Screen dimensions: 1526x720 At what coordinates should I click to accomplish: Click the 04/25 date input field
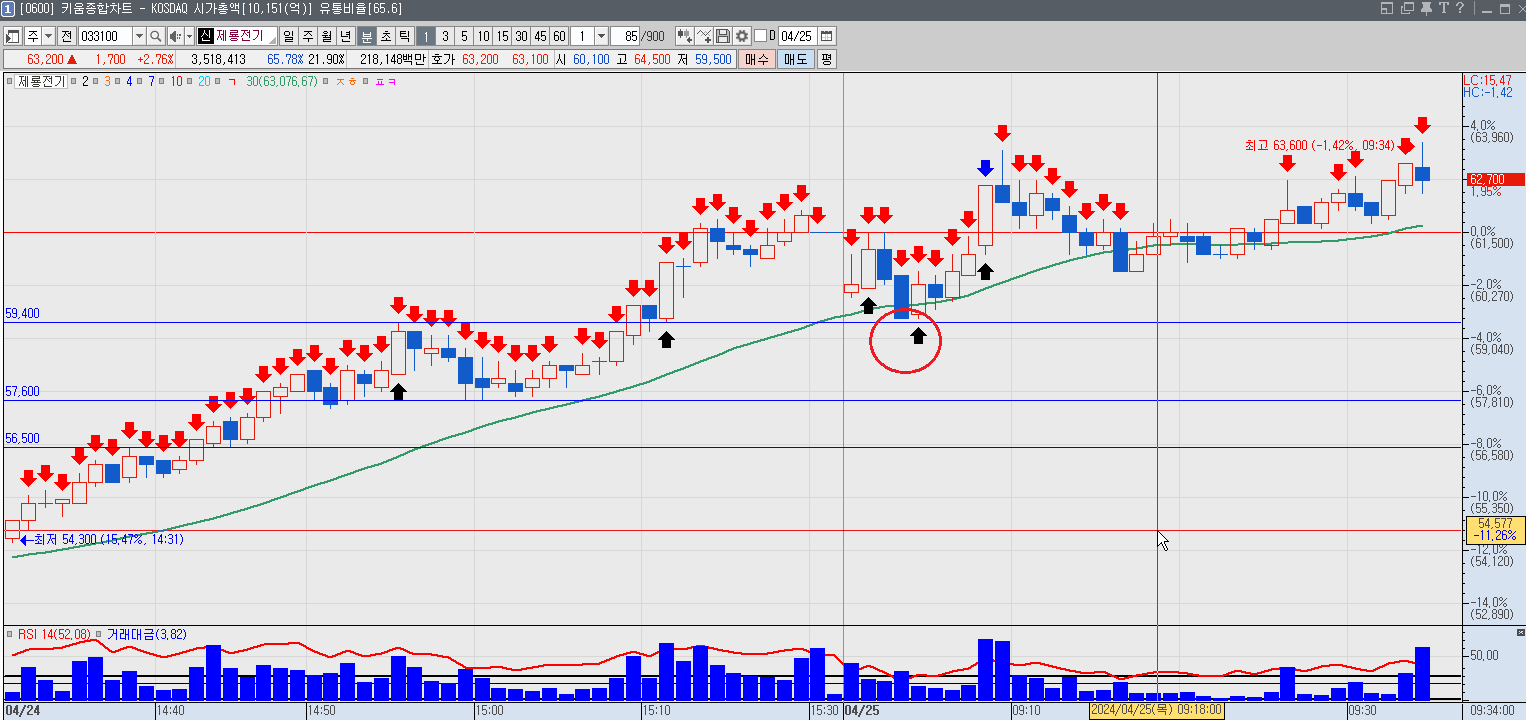coord(796,36)
